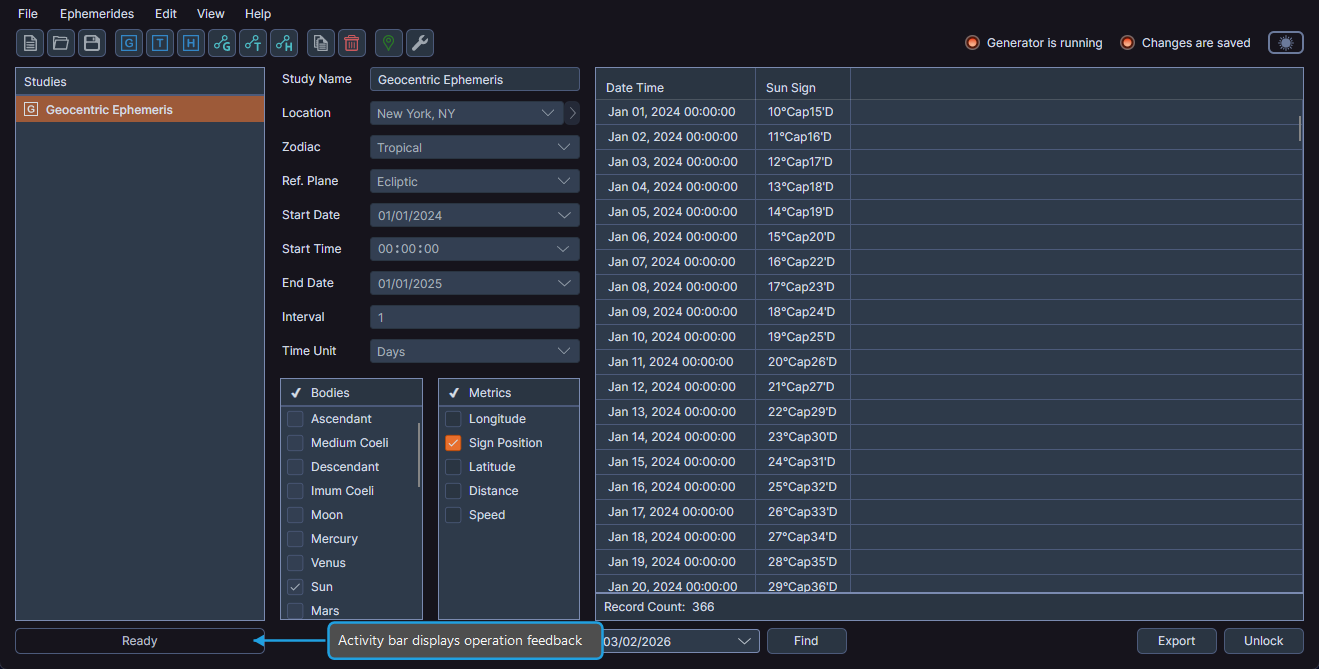This screenshot has height=669, width=1319.
Task: Expand the Zodiac dropdown set to Tropical
Action: pos(474,147)
